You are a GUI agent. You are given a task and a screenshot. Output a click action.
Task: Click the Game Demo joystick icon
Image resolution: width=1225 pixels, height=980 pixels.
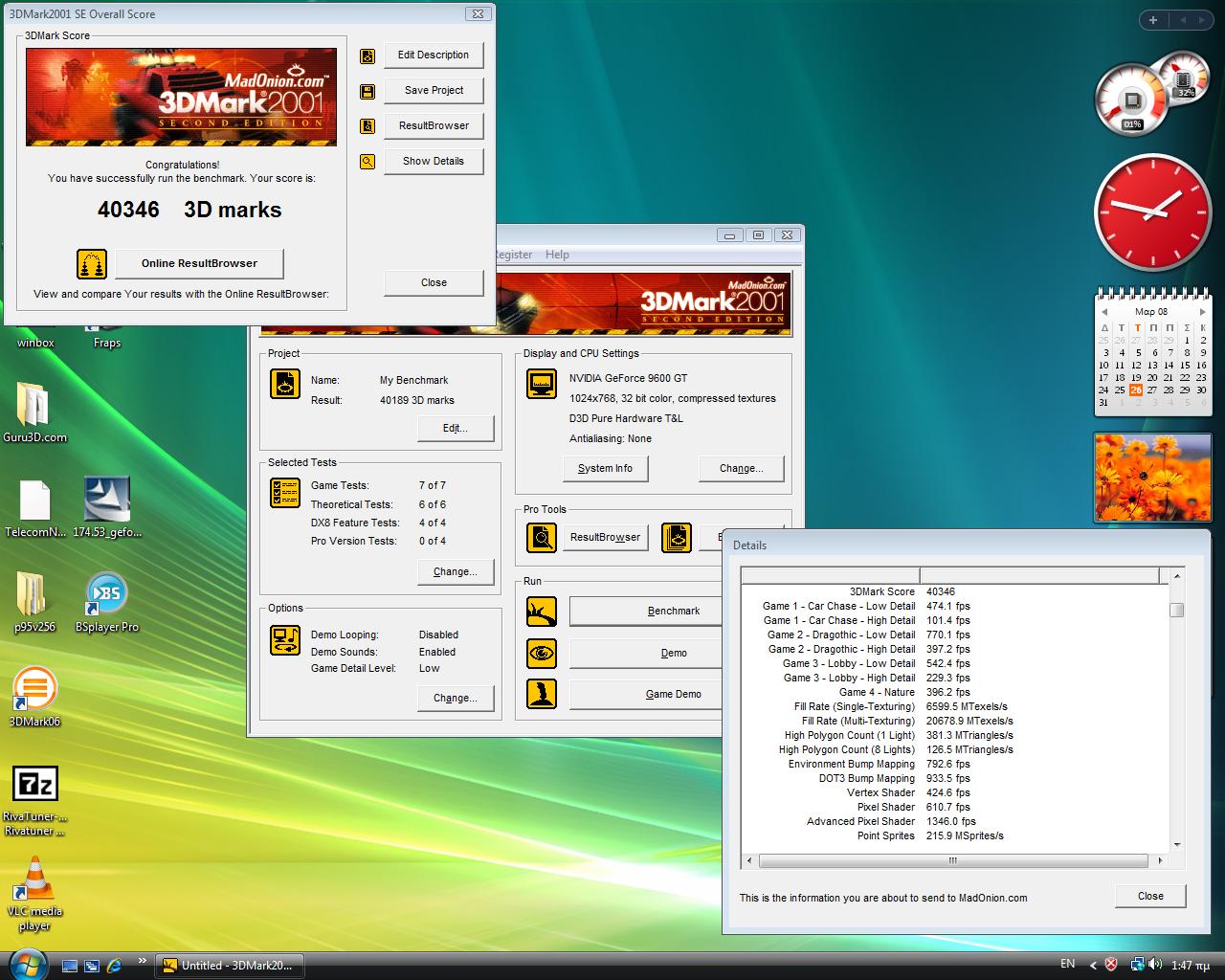click(x=542, y=694)
